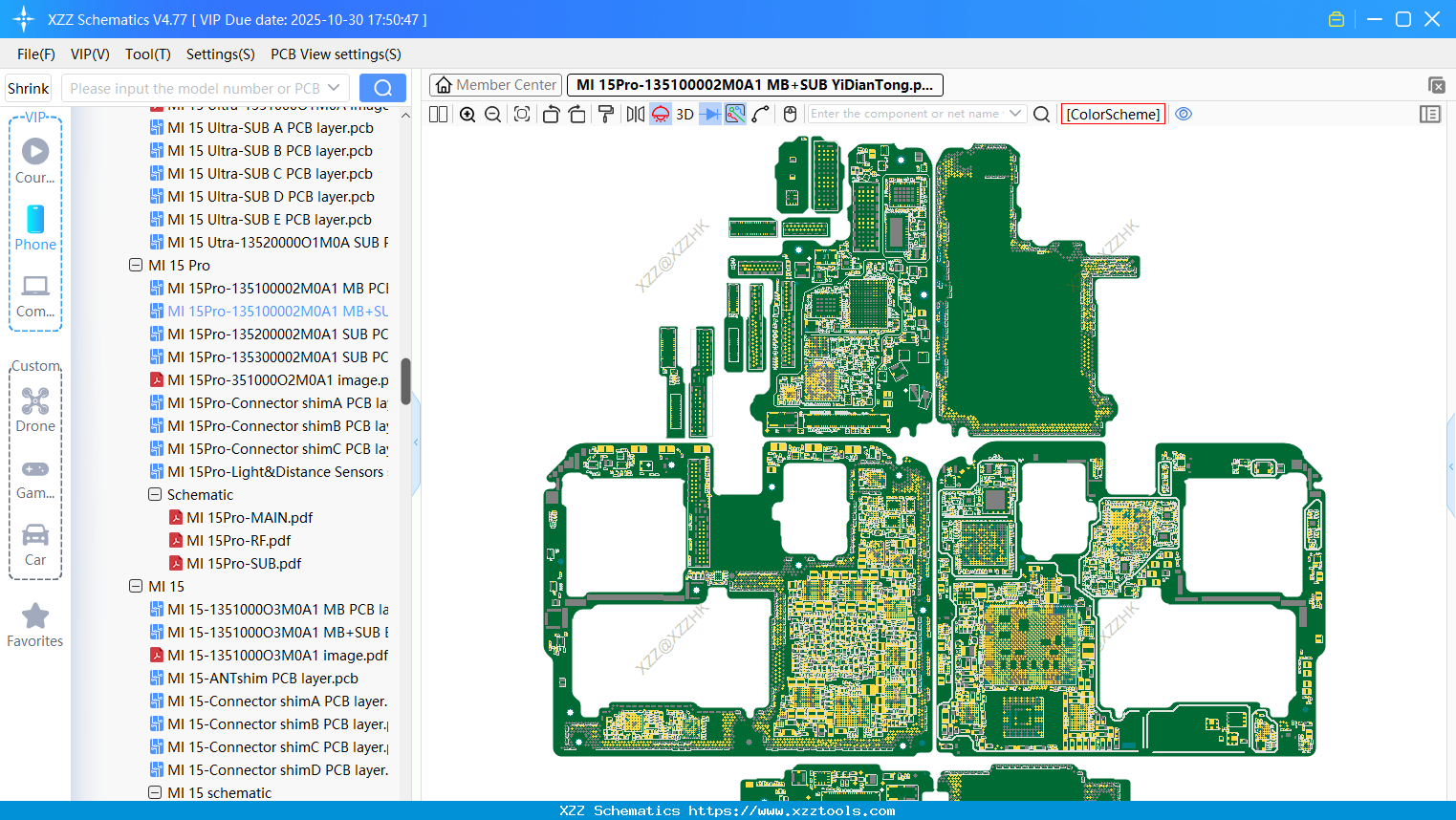1456x820 pixels.
Task: Click the mouse settings toolbar icon
Action: [790, 114]
